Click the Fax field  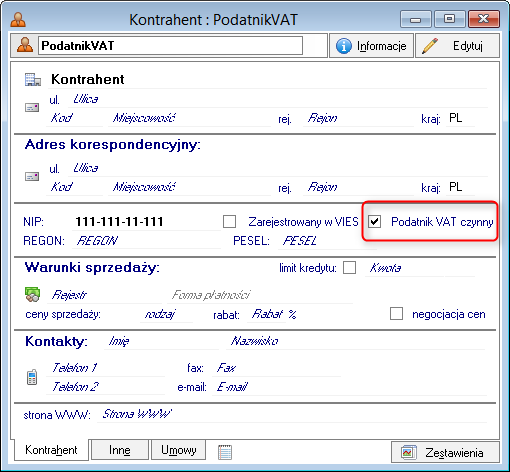tap(277, 368)
